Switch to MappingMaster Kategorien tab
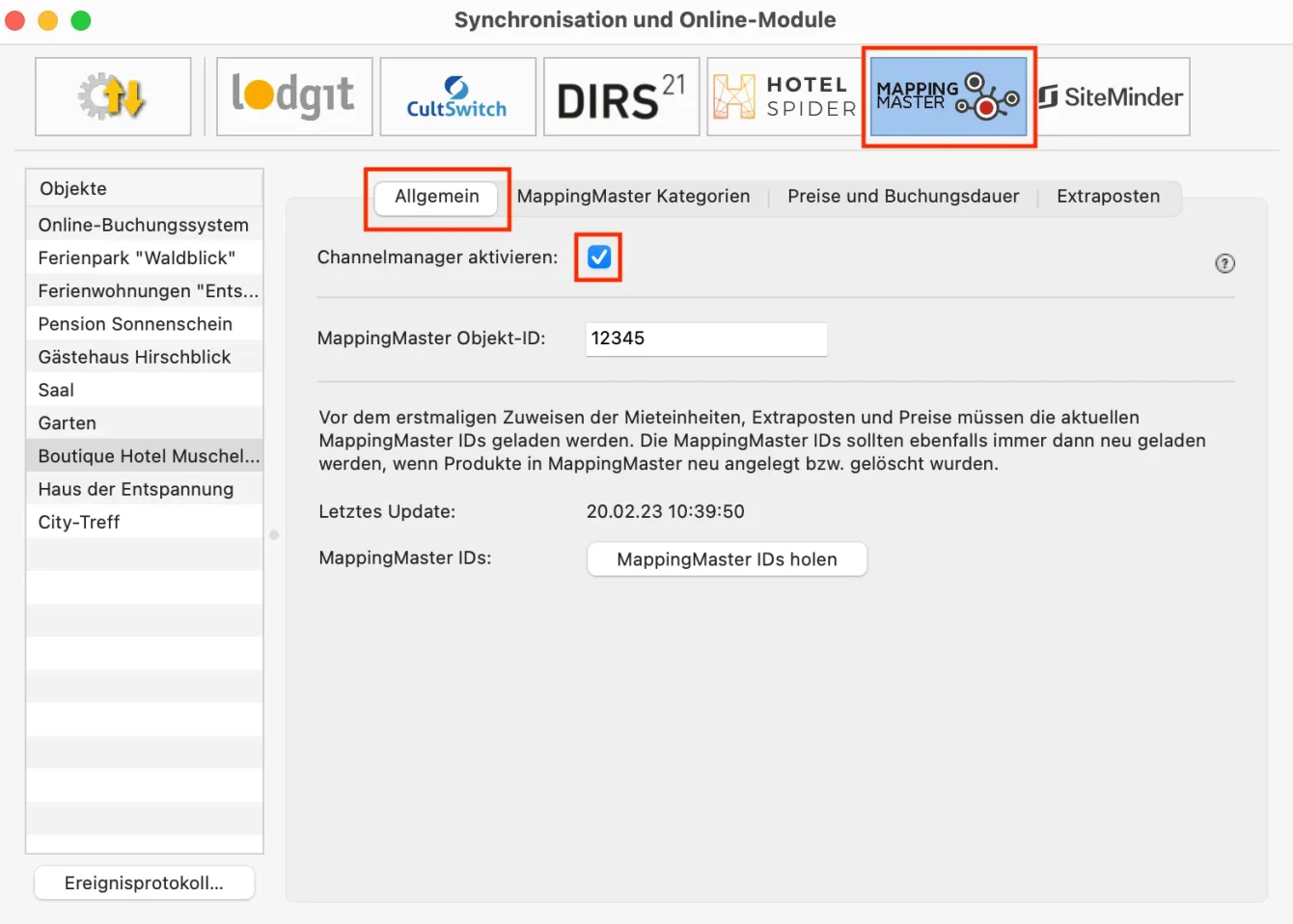Image resolution: width=1293 pixels, height=924 pixels. (633, 197)
